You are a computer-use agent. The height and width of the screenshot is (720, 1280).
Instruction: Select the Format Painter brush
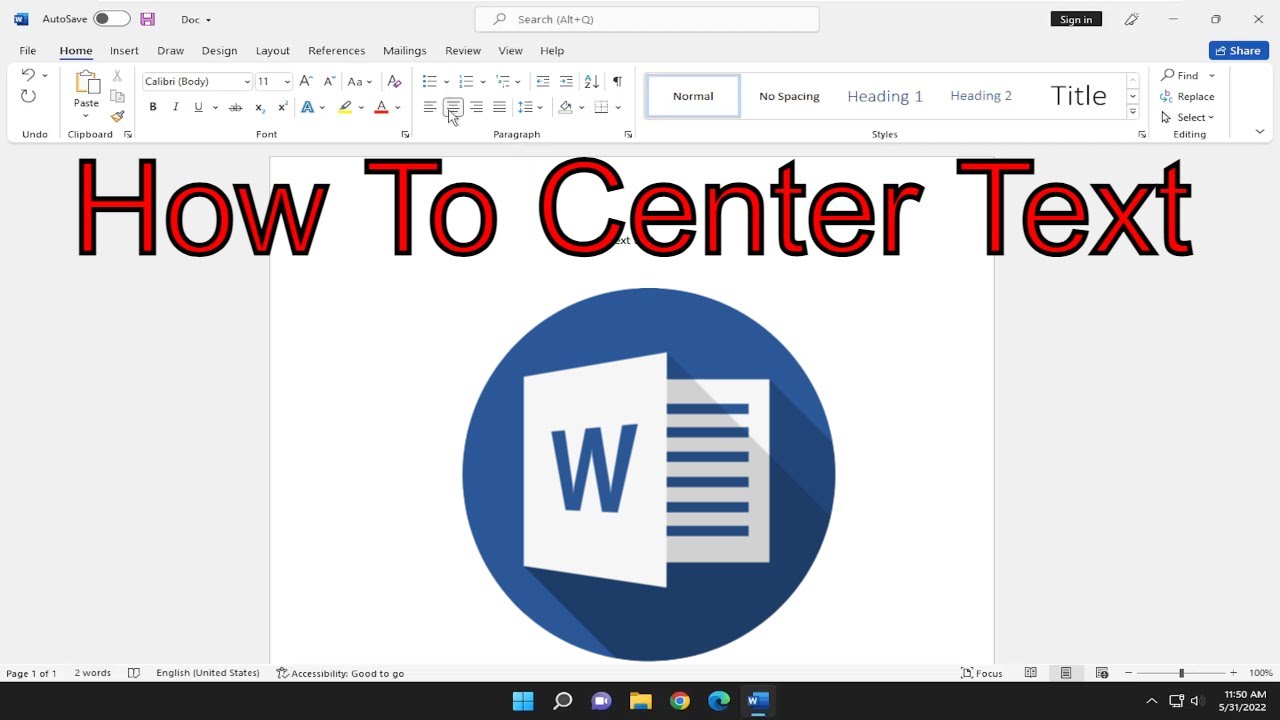tap(117, 117)
